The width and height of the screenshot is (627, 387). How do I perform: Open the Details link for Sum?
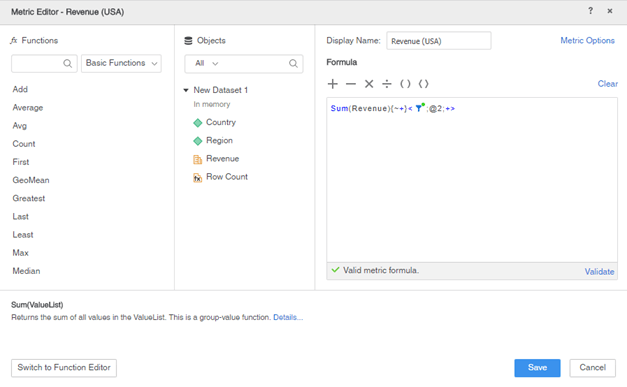coord(288,317)
